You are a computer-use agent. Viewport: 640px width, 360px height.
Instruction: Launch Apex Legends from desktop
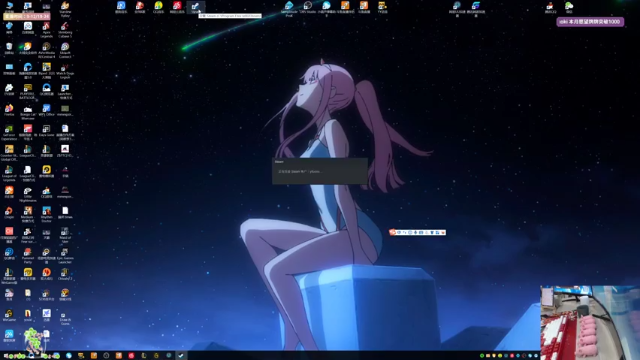click(47, 29)
